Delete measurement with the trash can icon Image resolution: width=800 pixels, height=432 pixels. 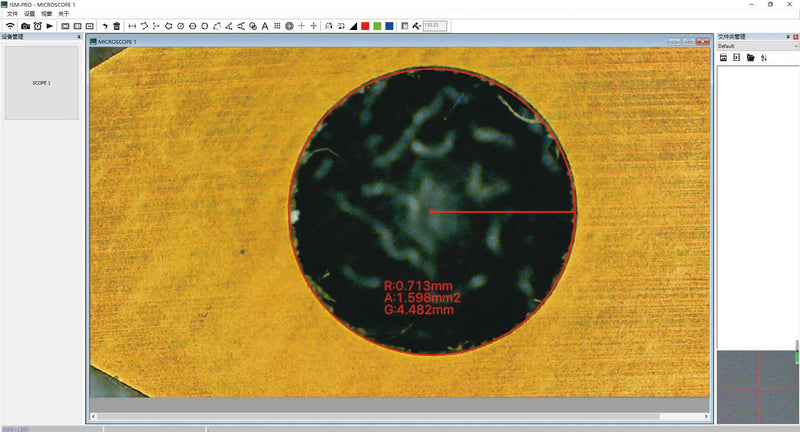(x=117, y=26)
